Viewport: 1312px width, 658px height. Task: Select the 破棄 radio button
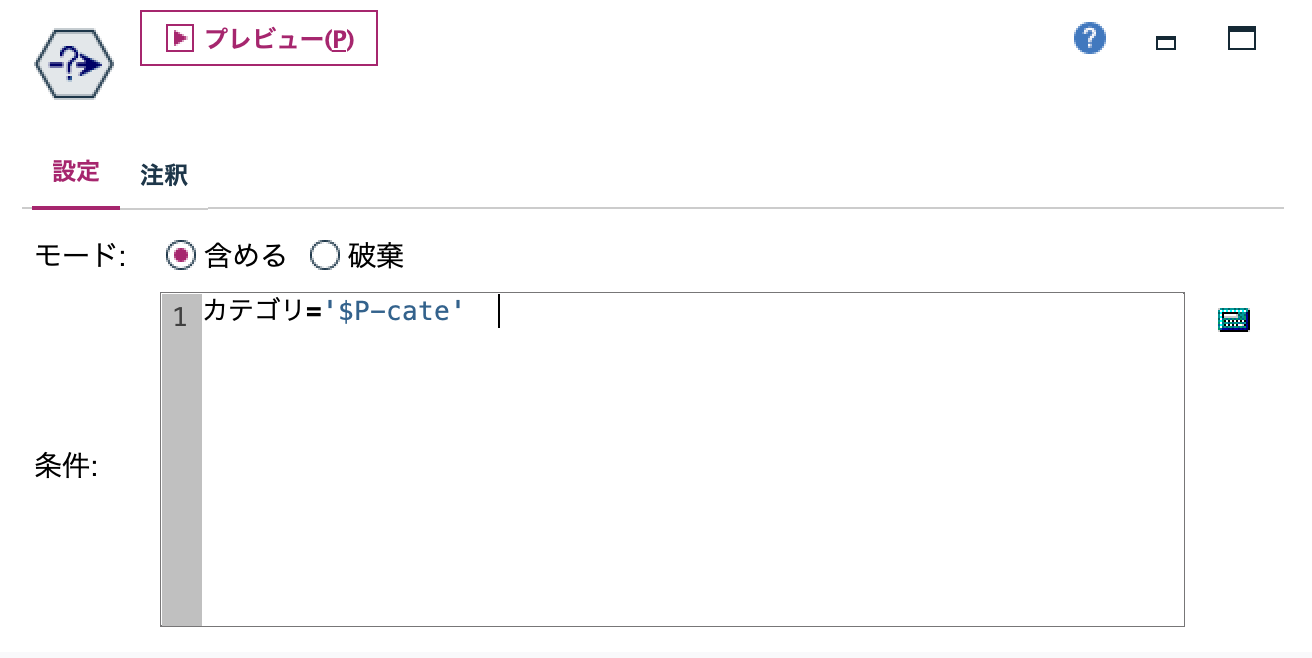(x=324, y=256)
